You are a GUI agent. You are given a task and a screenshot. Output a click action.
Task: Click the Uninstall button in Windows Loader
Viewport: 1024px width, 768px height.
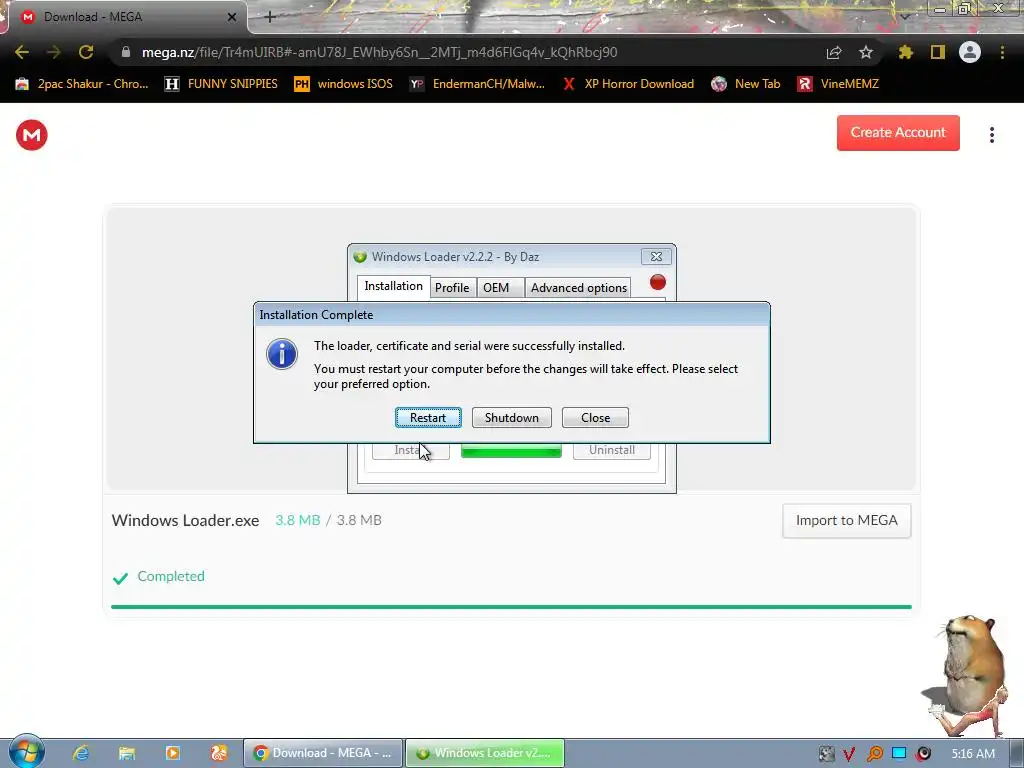pos(611,450)
